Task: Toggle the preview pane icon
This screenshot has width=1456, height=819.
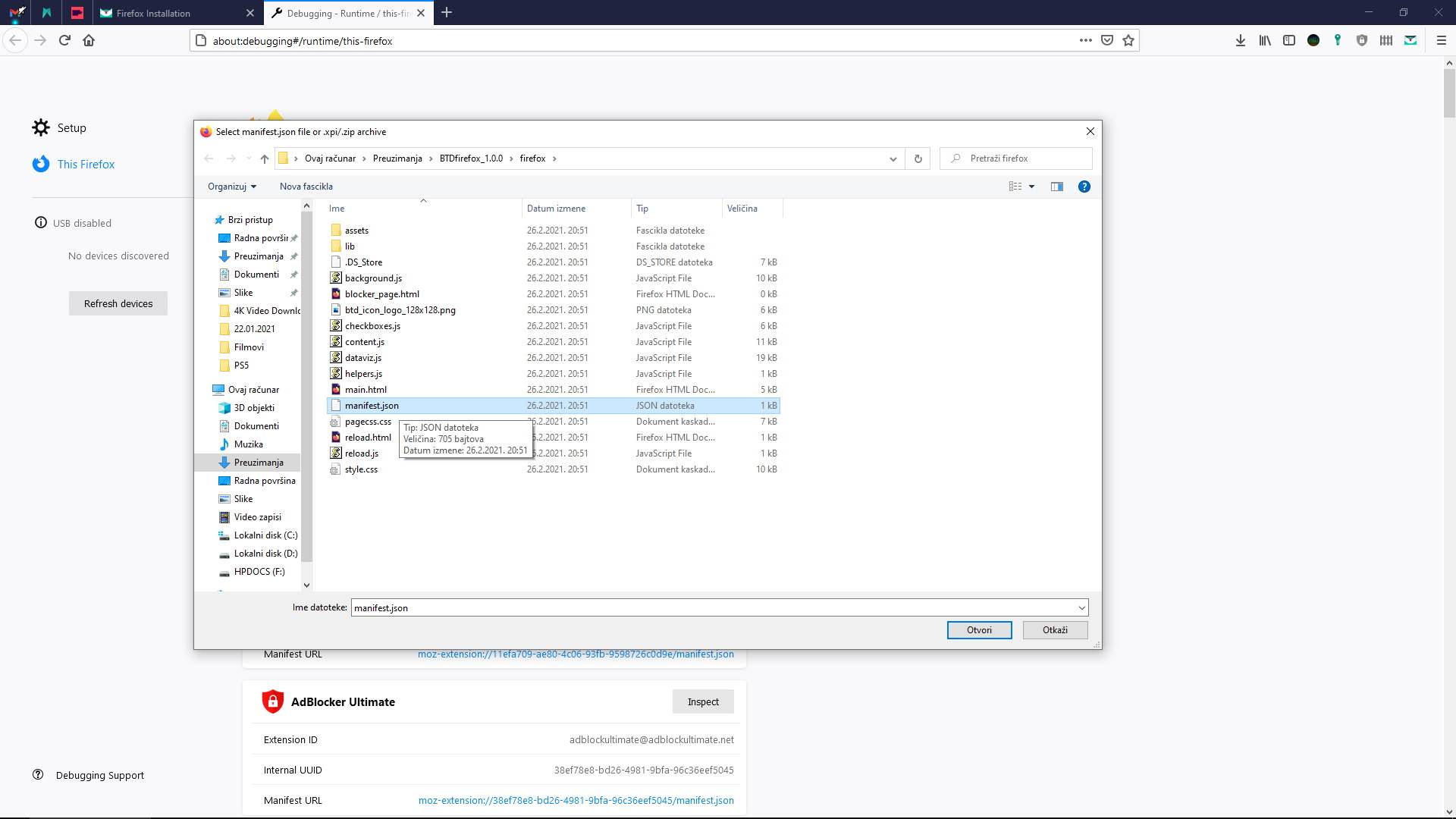Action: pos(1056,187)
